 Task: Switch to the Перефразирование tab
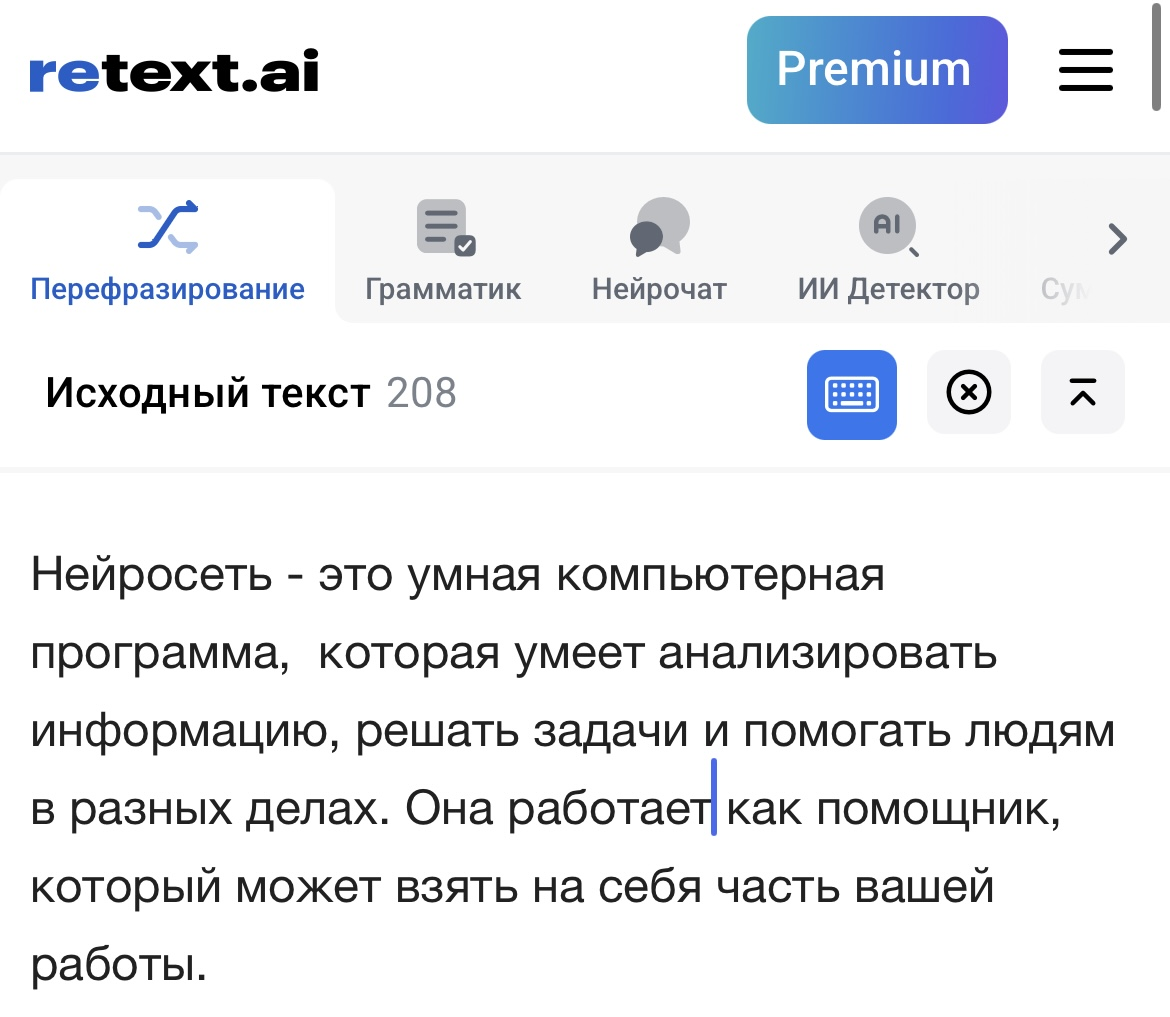point(167,290)
